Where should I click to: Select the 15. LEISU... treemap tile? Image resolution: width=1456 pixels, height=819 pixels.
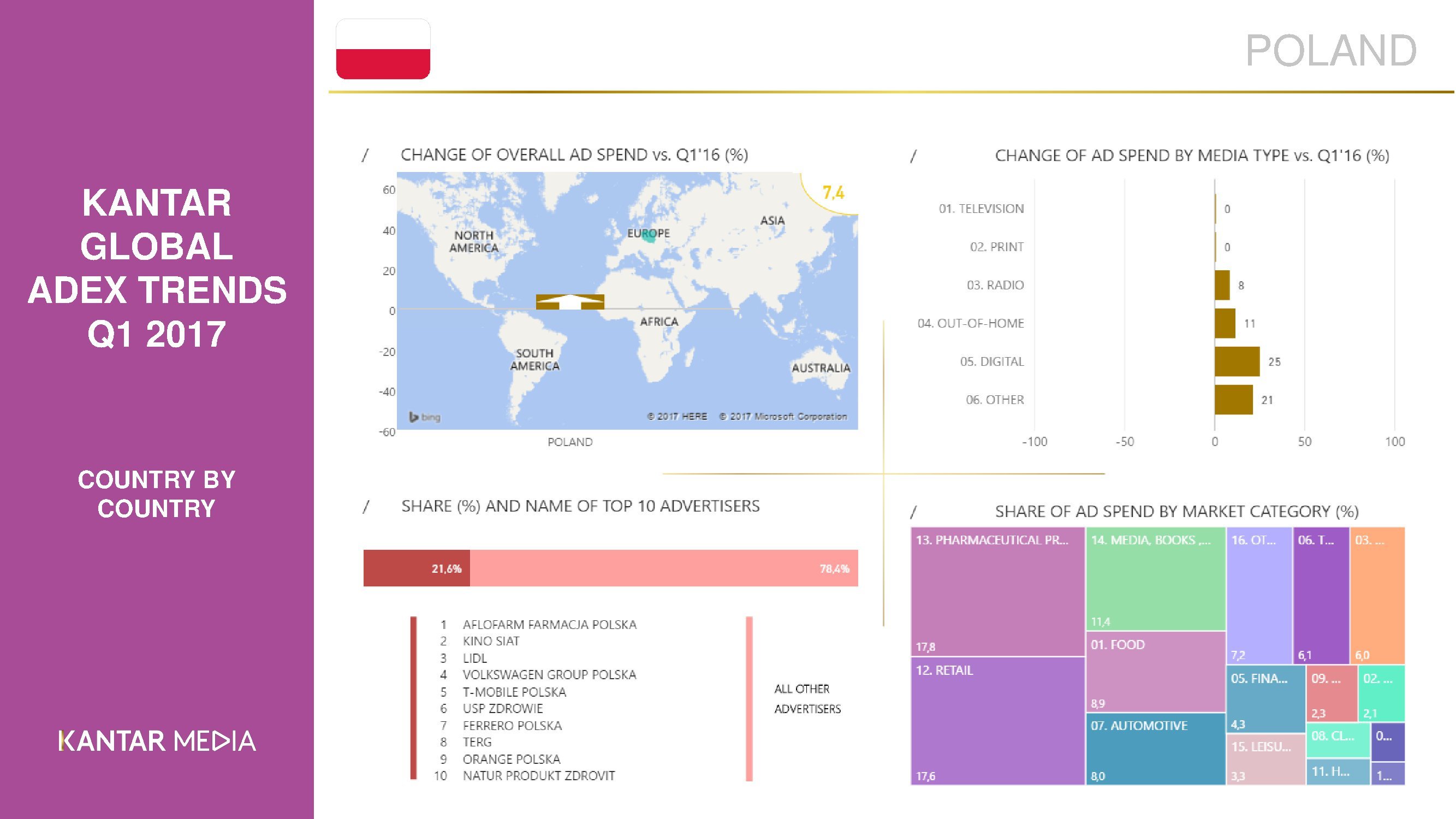pos(1265,759)
